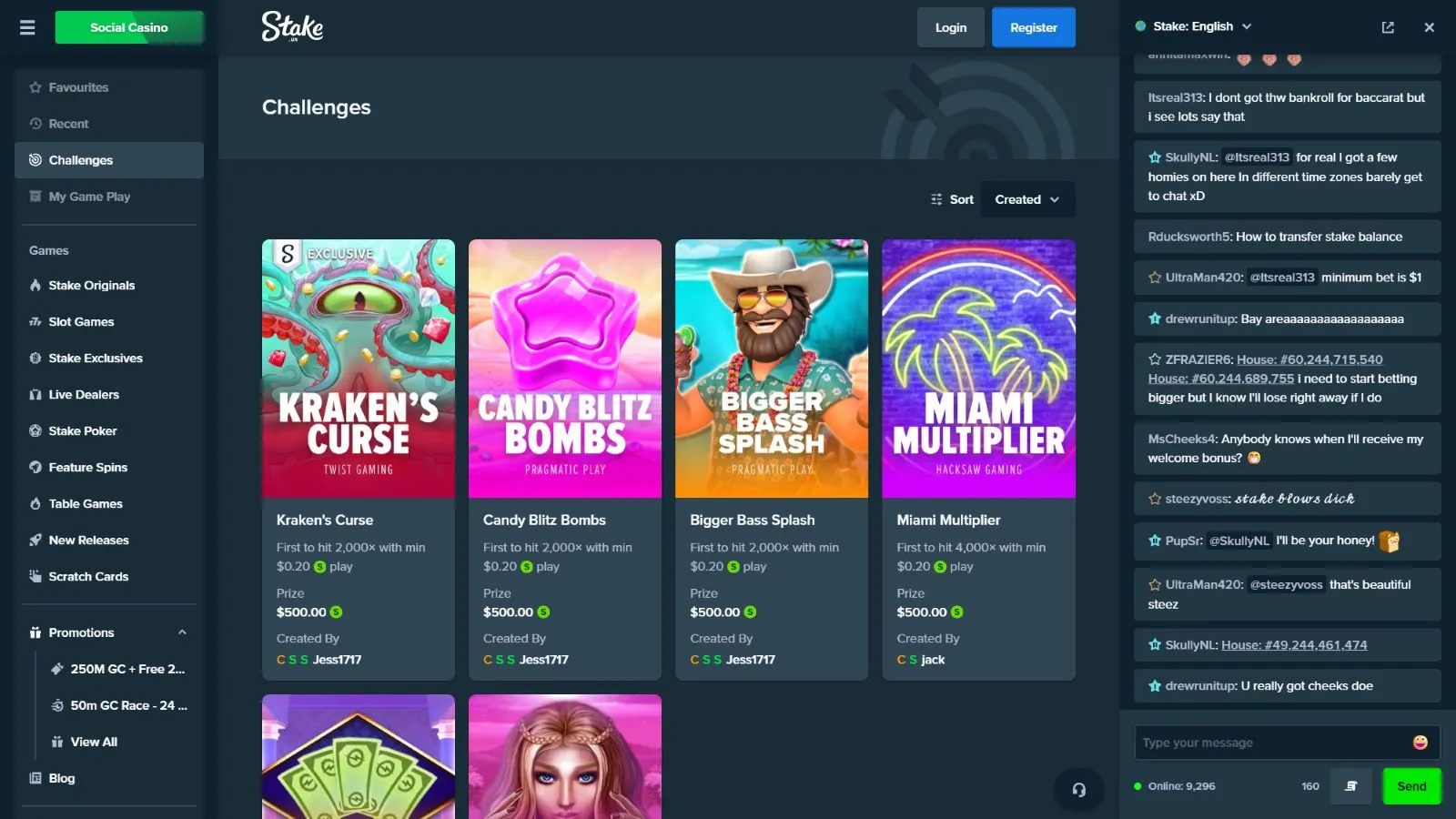The height and width of the screenshot is (819, 1456).
Task: Click the Blog icon
Action: tap(35, 778)
